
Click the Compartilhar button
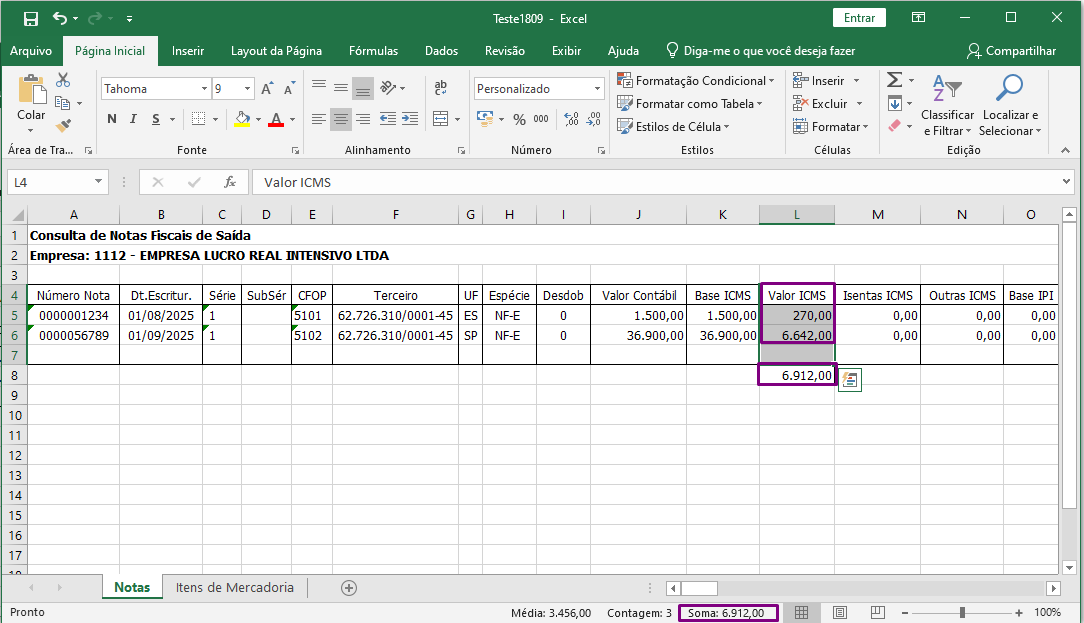[x=1011, y=51]
